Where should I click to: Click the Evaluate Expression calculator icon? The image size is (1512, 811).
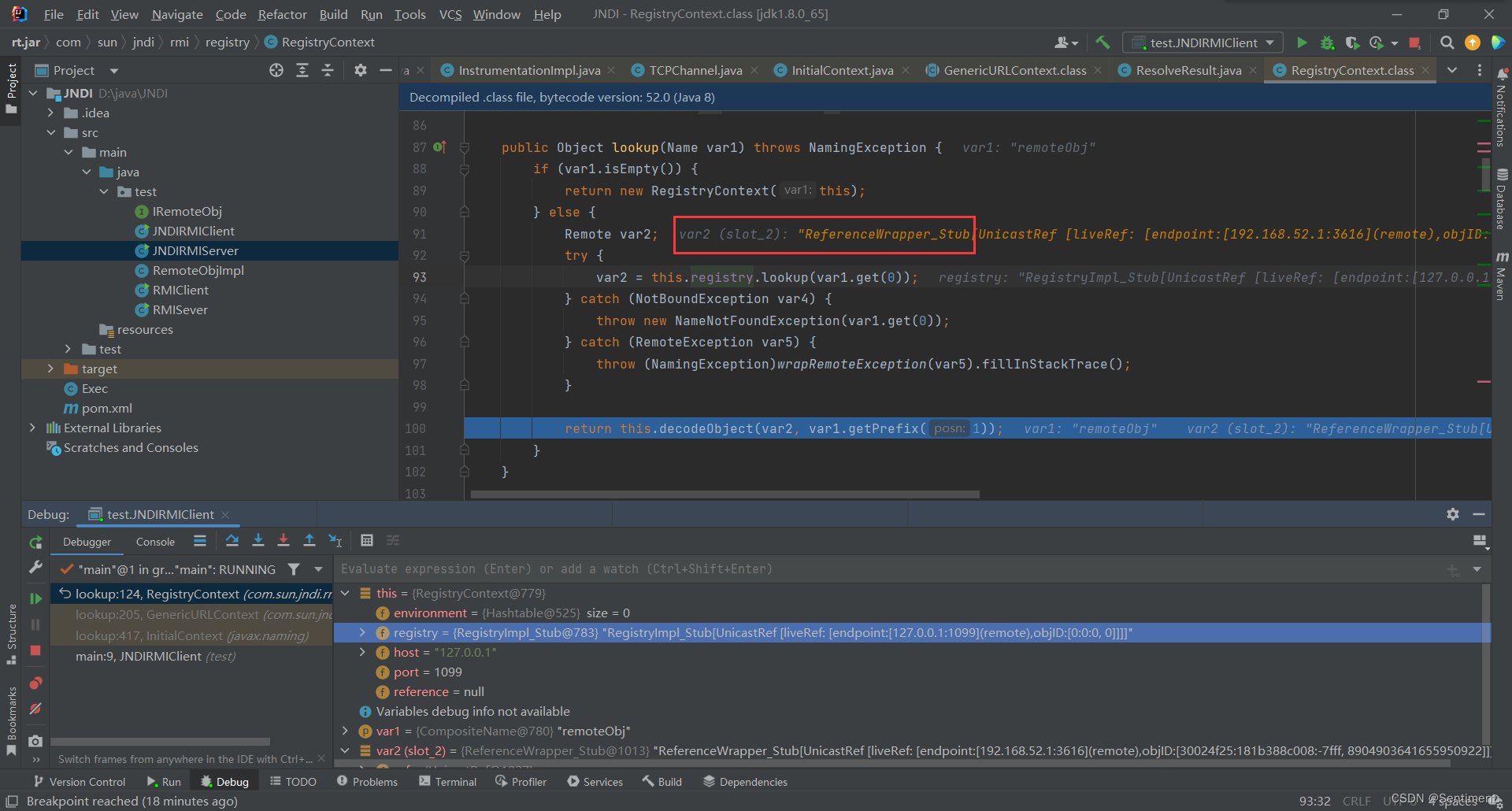(x=366, y=540)
